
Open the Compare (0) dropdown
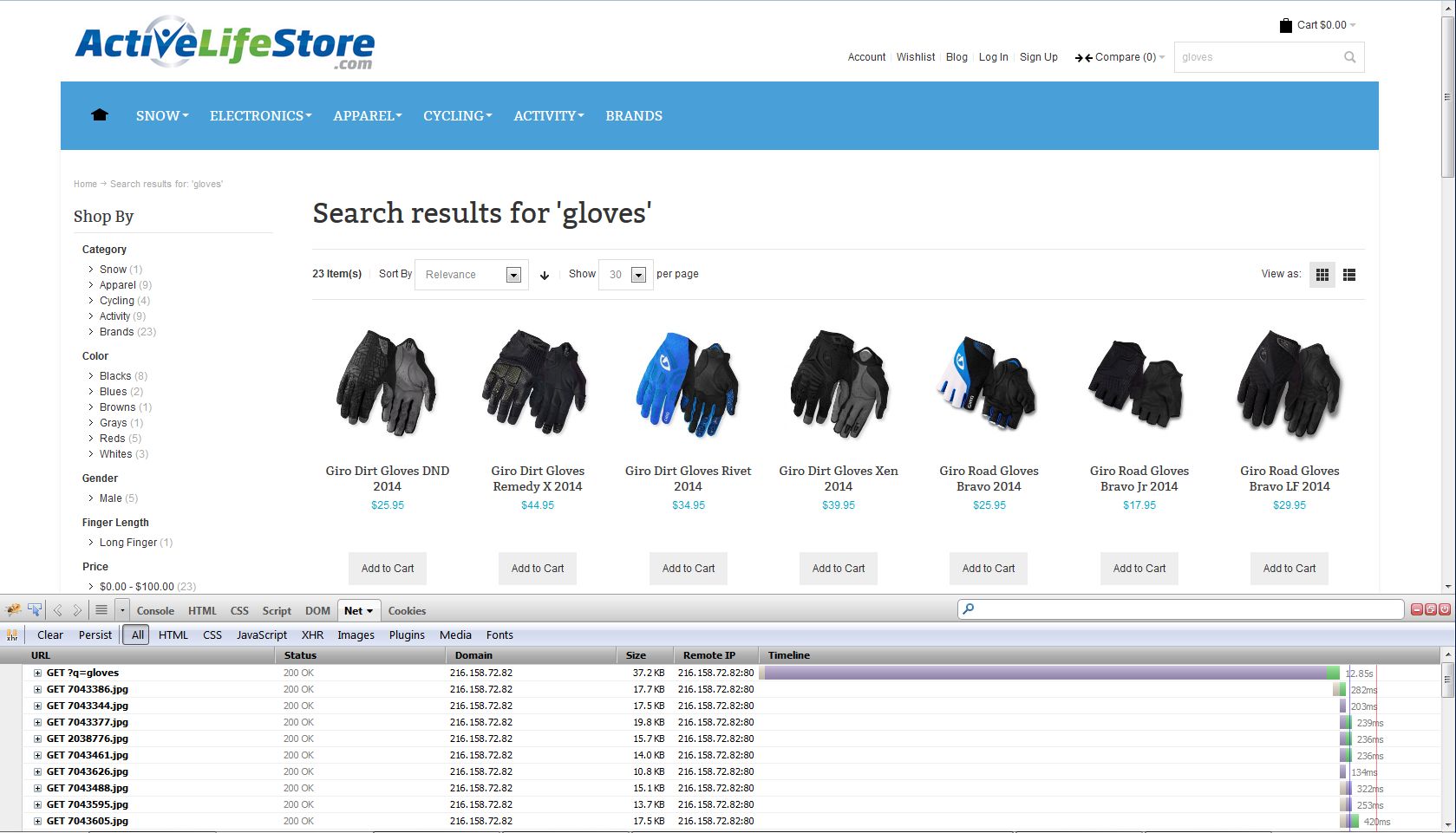(1120, 57)
